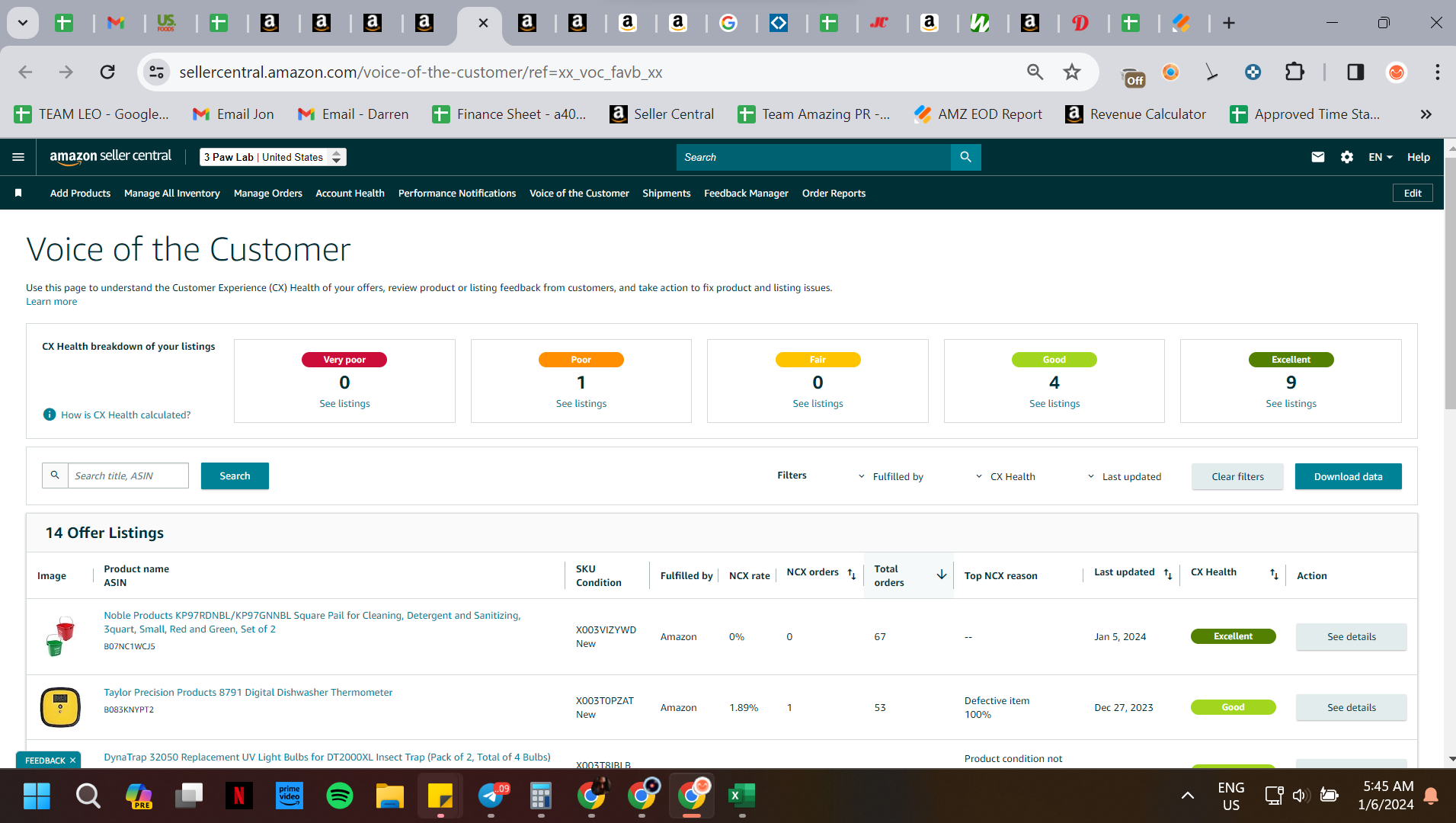Open the Seller Central hamburger menu
Image resolution: width=1456 pixels, height=823 pixels.
tap(18, 157)
